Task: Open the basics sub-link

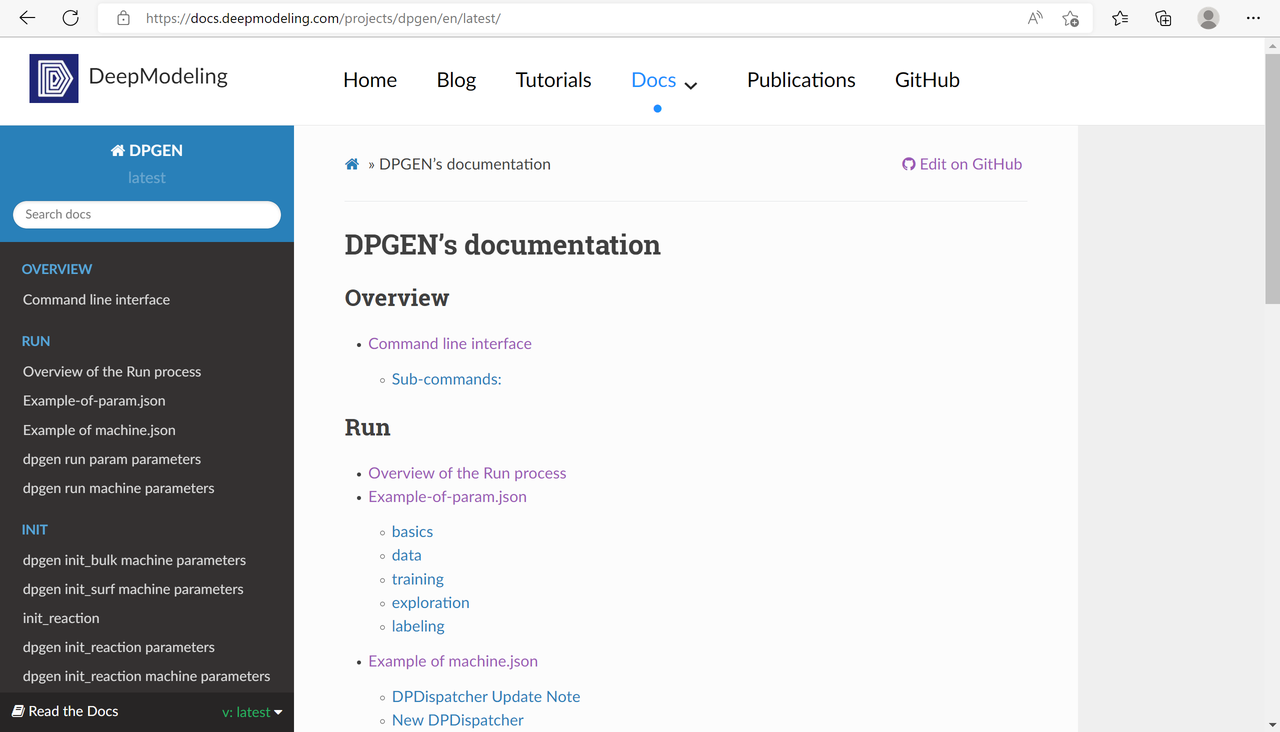Action: point(412,531)
